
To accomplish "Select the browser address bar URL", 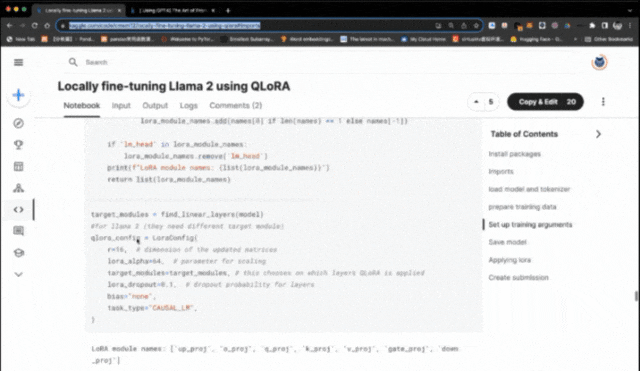I will [x=164, y=25].
